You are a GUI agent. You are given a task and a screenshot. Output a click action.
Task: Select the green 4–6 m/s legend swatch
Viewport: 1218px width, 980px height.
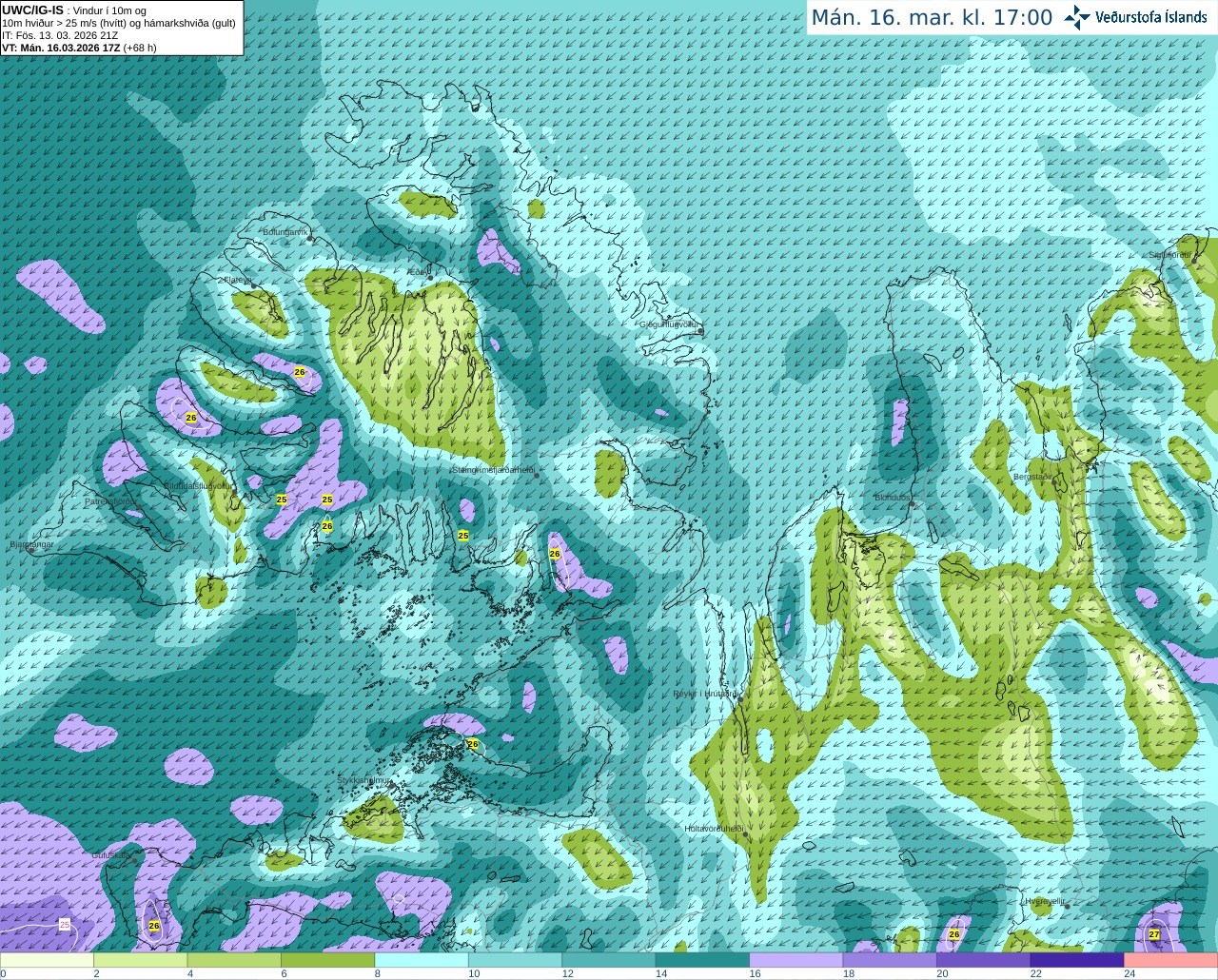click(234, 960)
